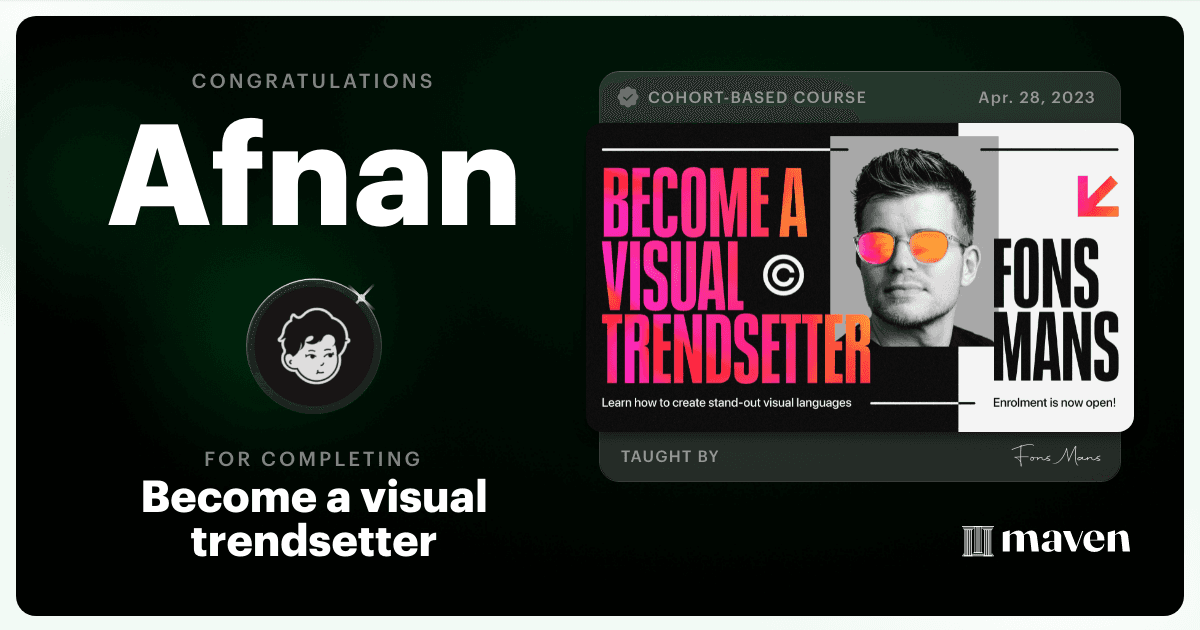Click the Maven pillar logo icon

[x=977, y=541]
